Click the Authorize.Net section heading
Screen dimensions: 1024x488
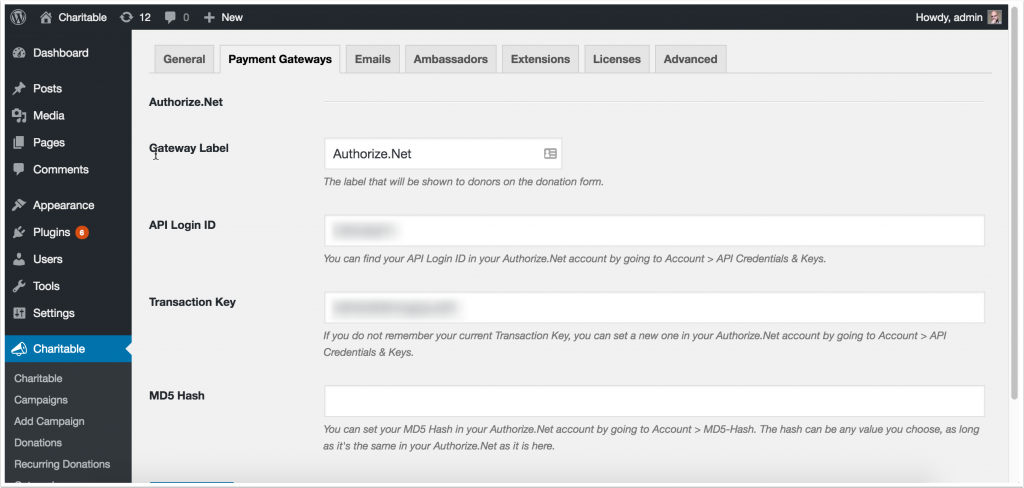click(185, 102)
